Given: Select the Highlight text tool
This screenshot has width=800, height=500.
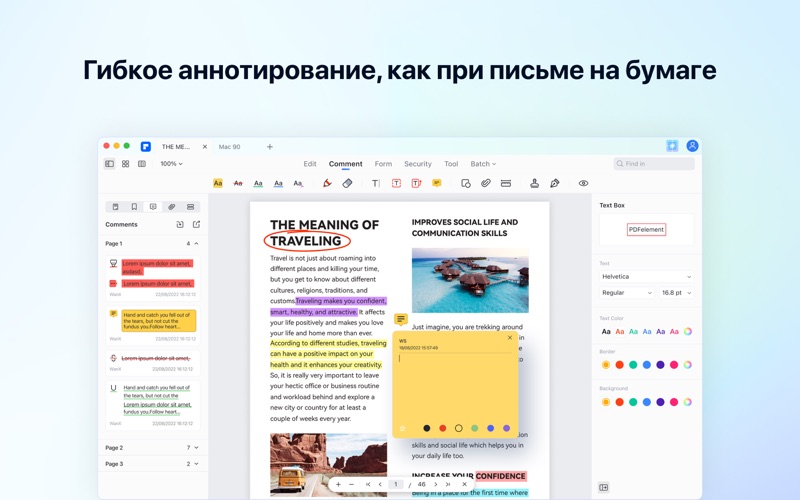Looking at the screenshot, I should [x=218, y=183].
